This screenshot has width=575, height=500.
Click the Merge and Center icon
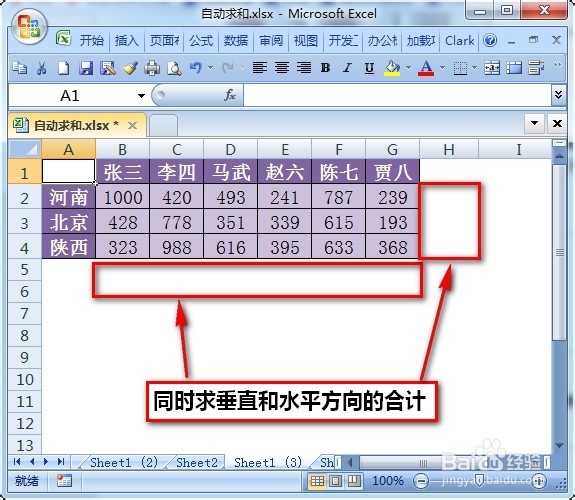point(492,68)
